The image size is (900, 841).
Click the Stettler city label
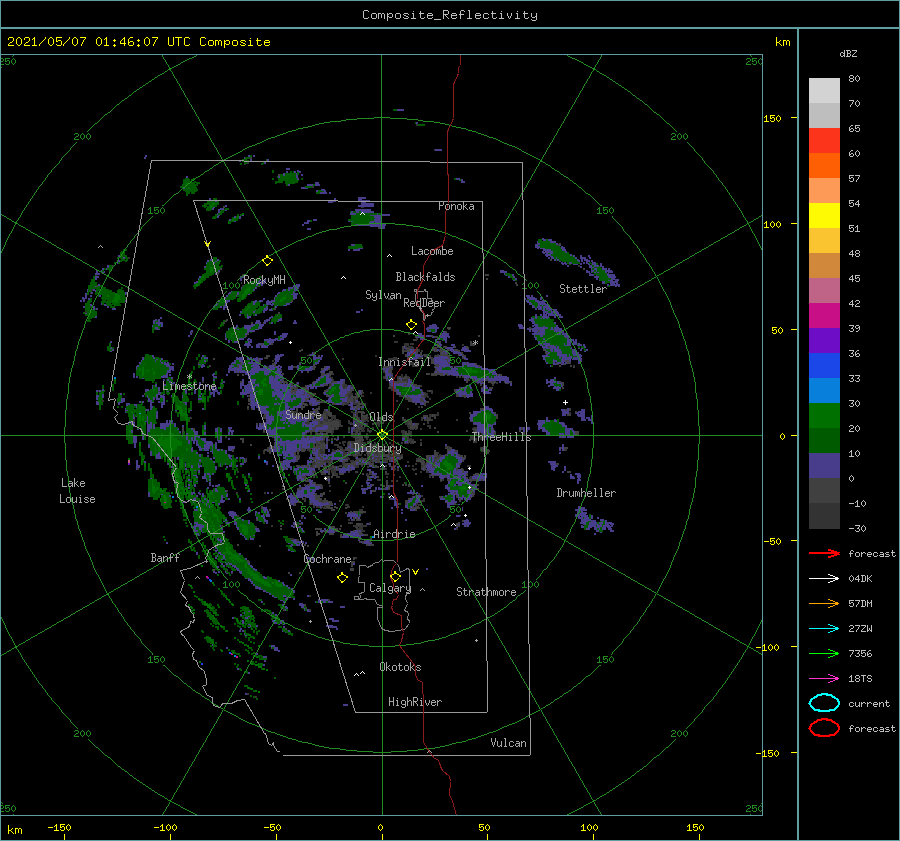point(583,289)
